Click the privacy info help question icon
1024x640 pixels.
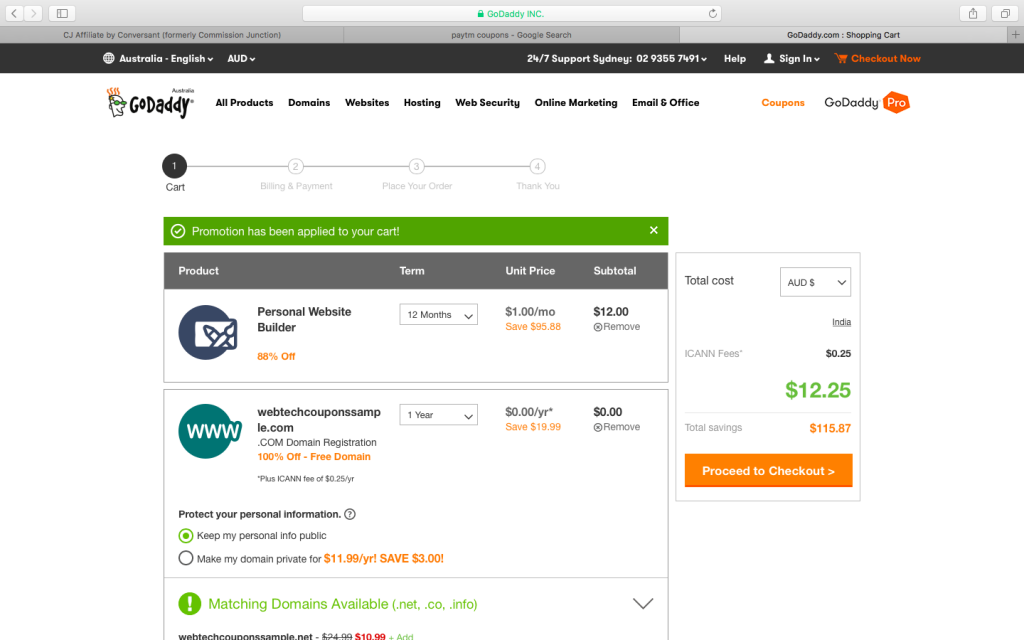pyautogui.click(x=350, y=515)
